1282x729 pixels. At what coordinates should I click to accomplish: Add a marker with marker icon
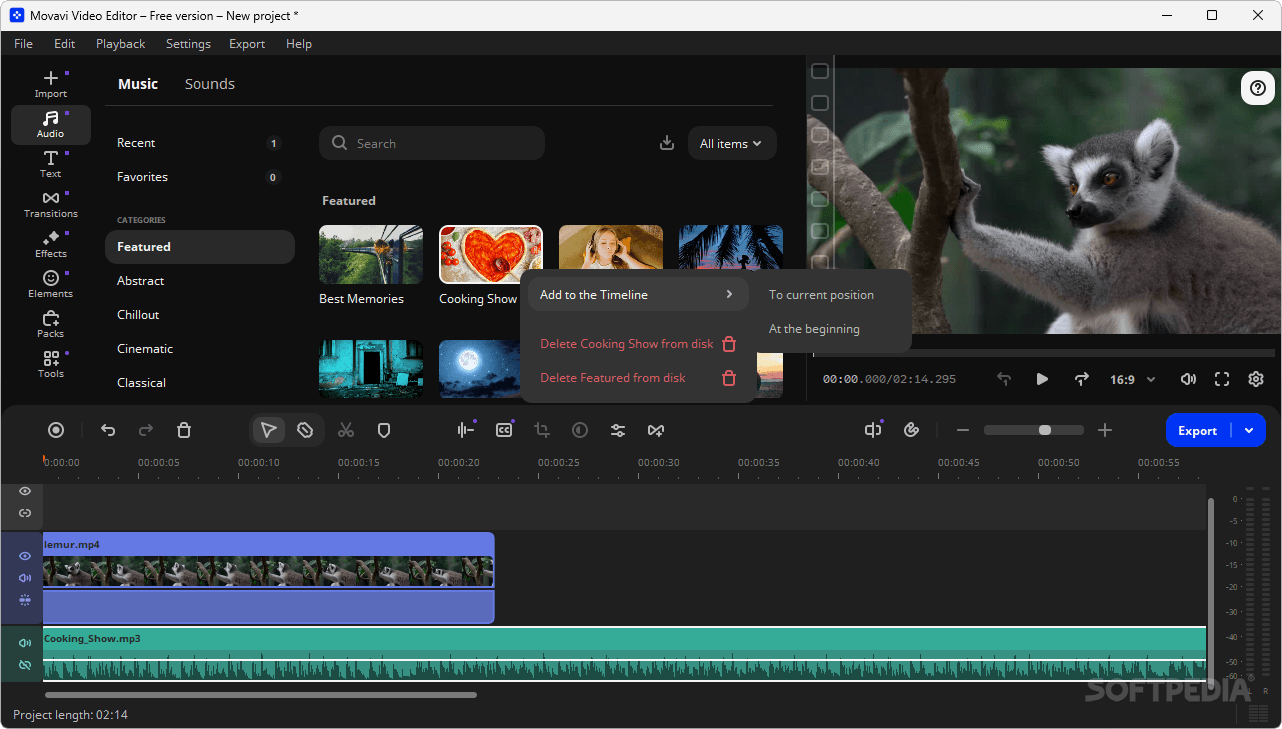tap(383, 430)
